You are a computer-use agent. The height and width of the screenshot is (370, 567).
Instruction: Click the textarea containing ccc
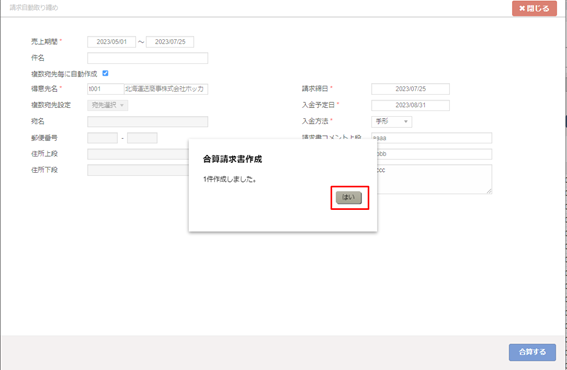[x=434, y=179]
